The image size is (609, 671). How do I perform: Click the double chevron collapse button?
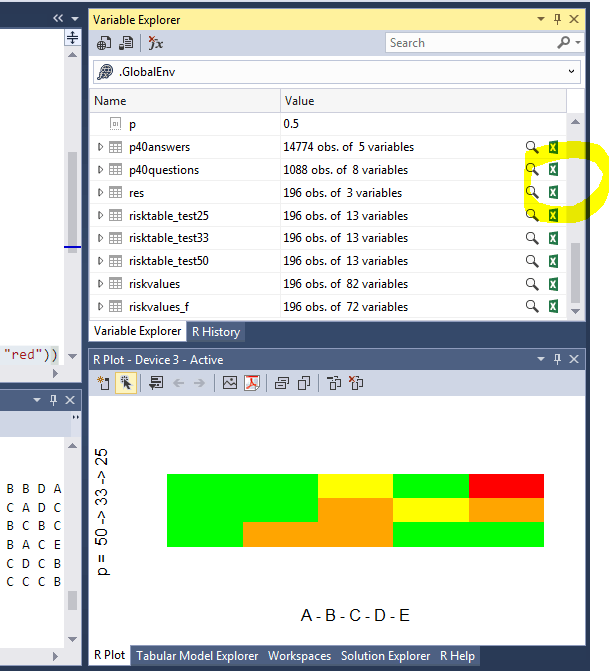pyautogui.click(x=58, y=18)
